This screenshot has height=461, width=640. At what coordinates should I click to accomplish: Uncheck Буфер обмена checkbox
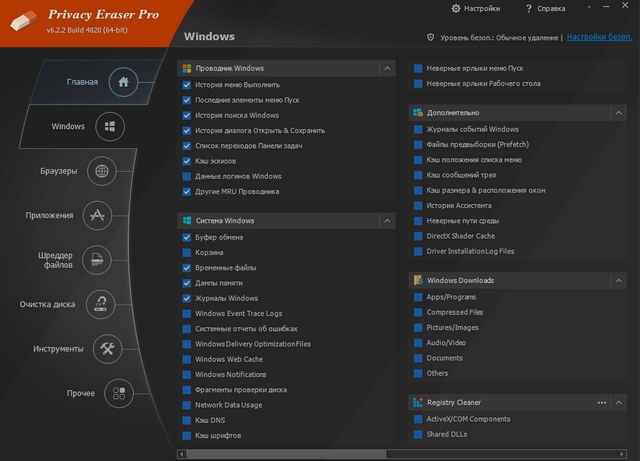[x=187, y=238]
